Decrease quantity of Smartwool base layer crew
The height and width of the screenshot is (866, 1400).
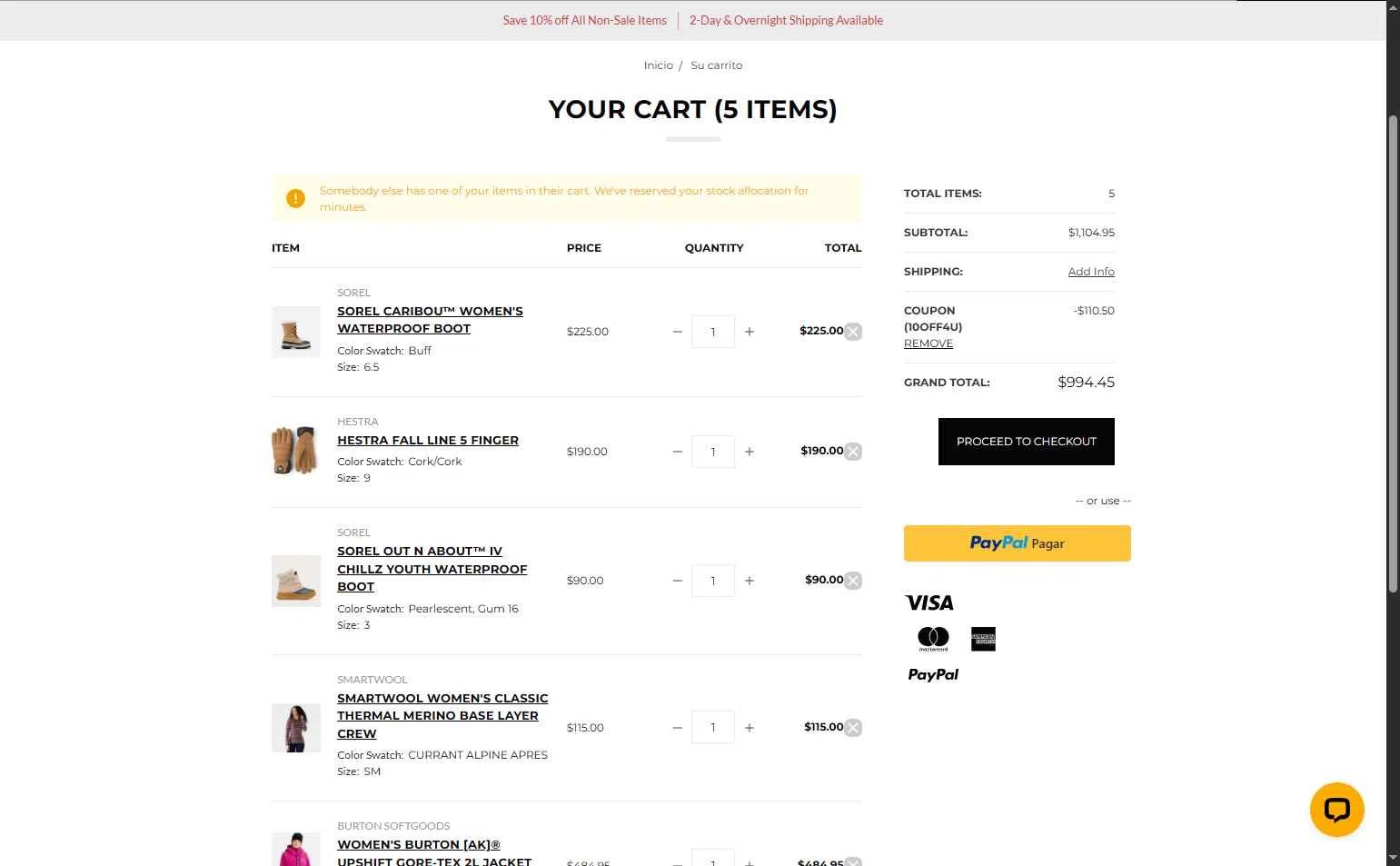[x=677, y=728]
